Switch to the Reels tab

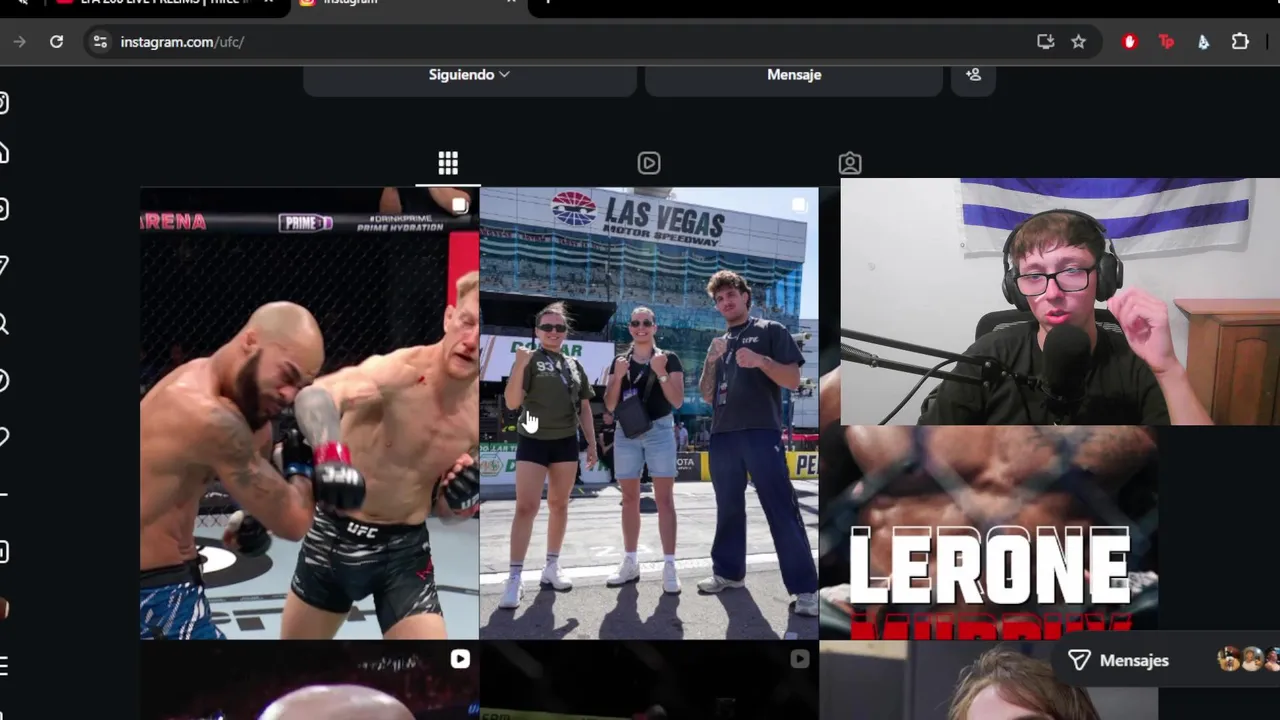649,163
